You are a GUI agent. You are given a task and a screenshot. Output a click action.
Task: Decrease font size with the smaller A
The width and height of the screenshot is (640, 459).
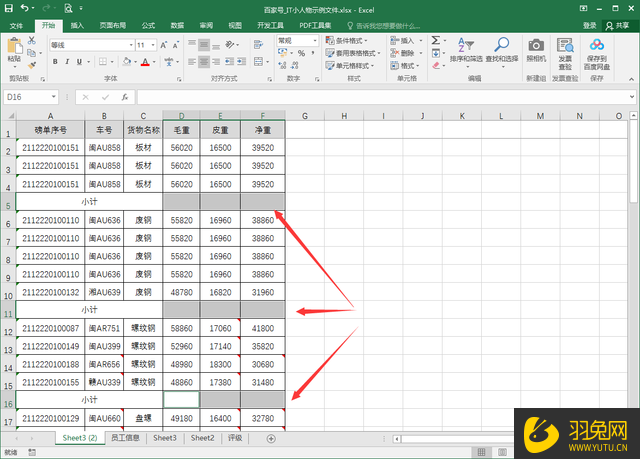click(x=176, y=45)
